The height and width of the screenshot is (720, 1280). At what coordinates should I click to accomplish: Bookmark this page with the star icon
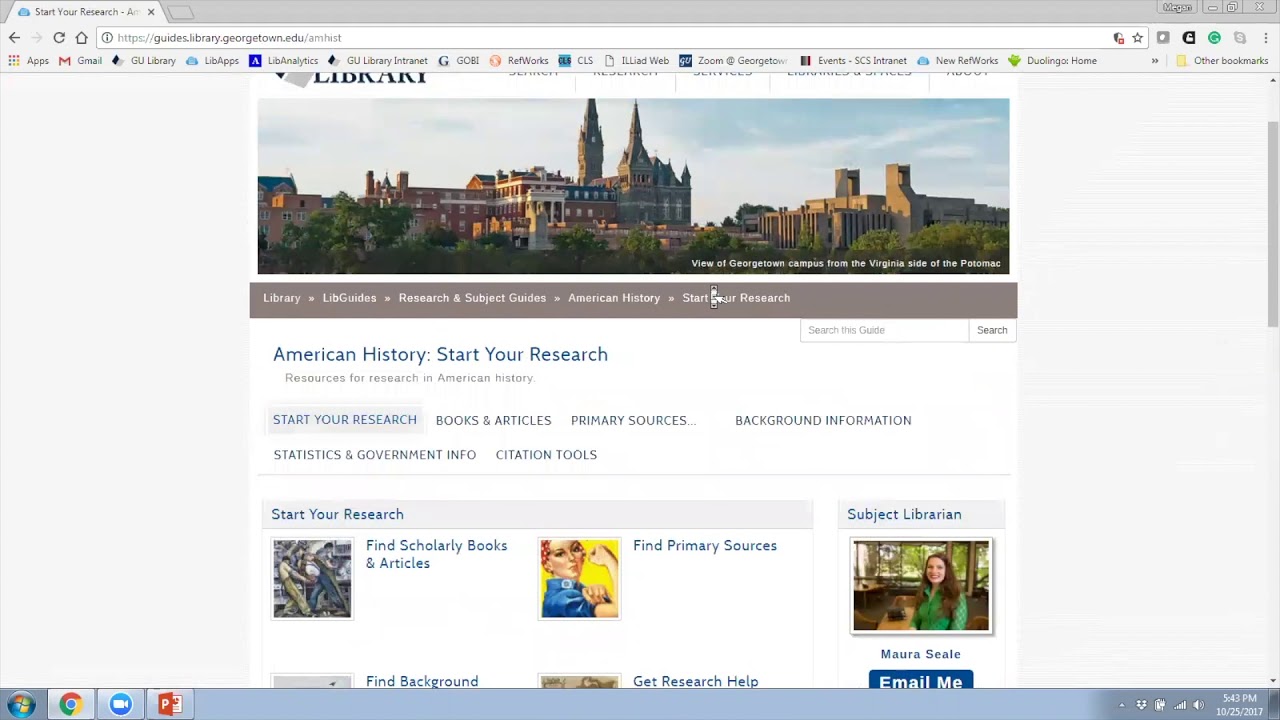coord(1137,38)
